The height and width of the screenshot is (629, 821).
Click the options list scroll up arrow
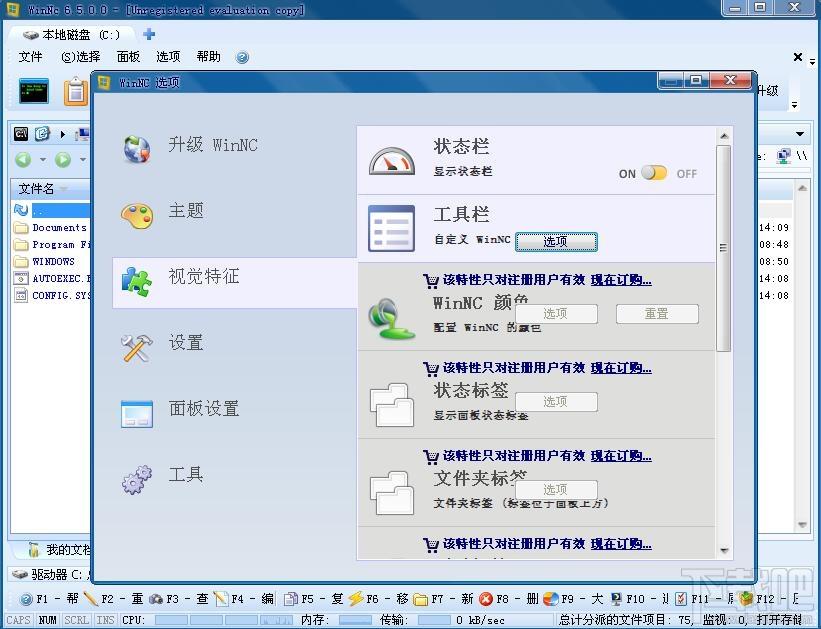(724, 136)
